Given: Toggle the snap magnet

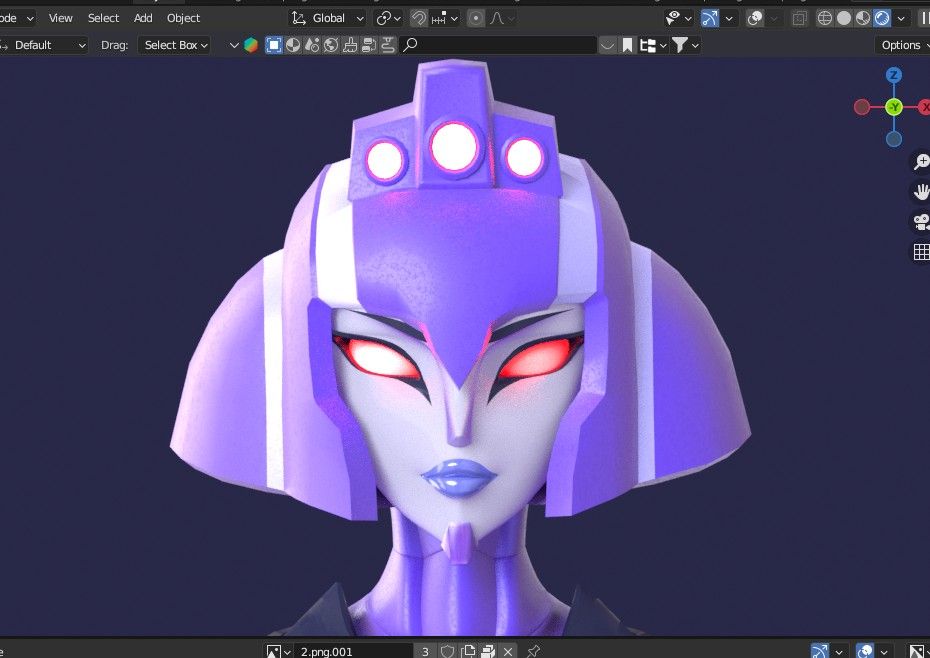Looking at the screenshot, I should point(419,18).
